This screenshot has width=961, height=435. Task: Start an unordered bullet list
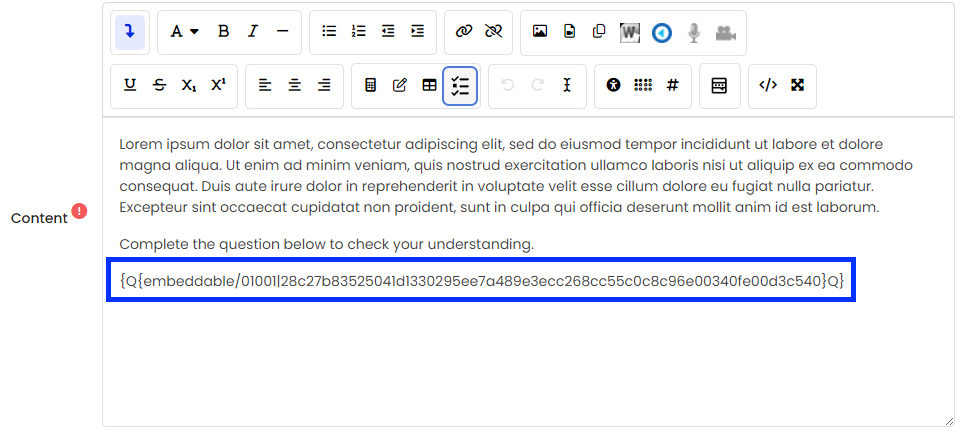pos(329,32)
